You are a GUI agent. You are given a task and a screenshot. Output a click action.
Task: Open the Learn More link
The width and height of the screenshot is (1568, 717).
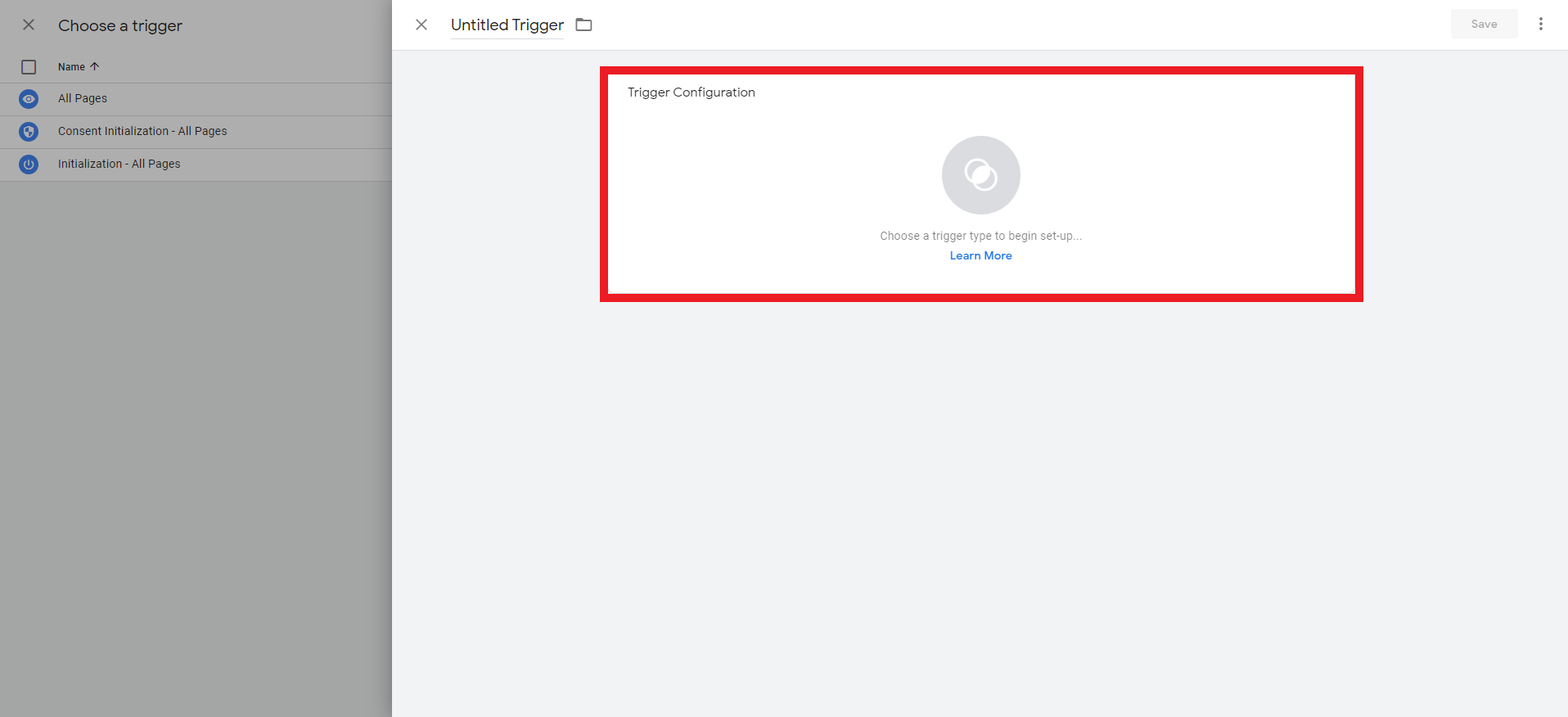980,255
